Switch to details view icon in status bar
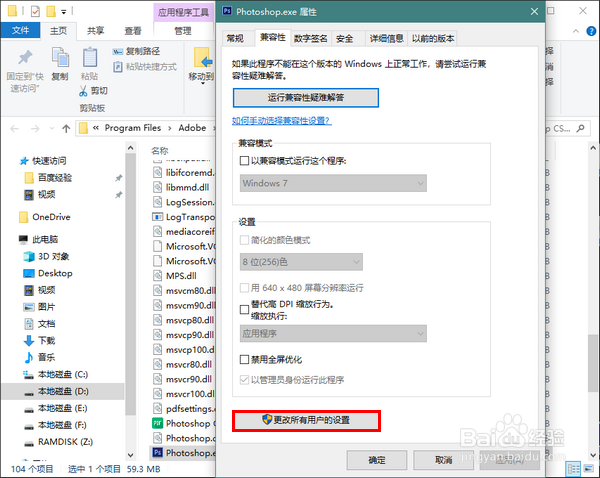Screen dimensions: 600x478 573,469
